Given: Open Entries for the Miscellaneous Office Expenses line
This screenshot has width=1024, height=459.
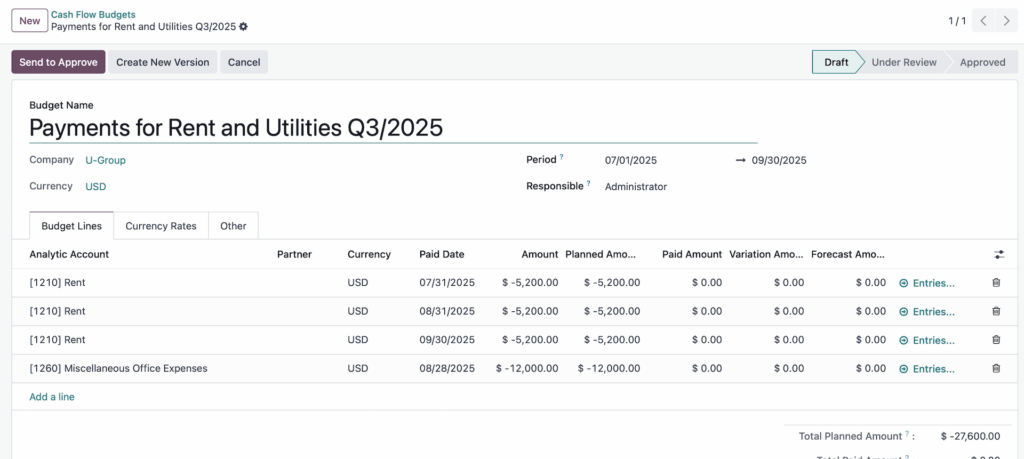Looking at the screenshot, I should [x=927, y=369].
